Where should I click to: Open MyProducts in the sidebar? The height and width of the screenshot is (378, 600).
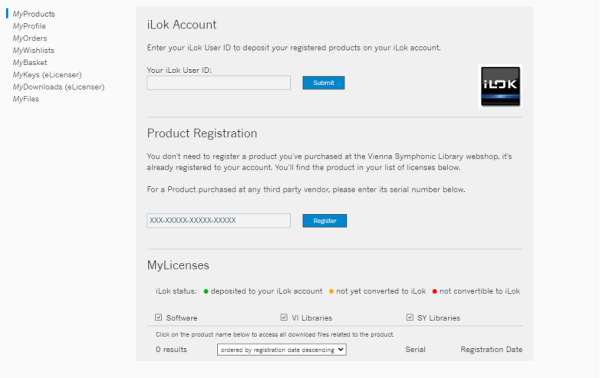[34, 14]
